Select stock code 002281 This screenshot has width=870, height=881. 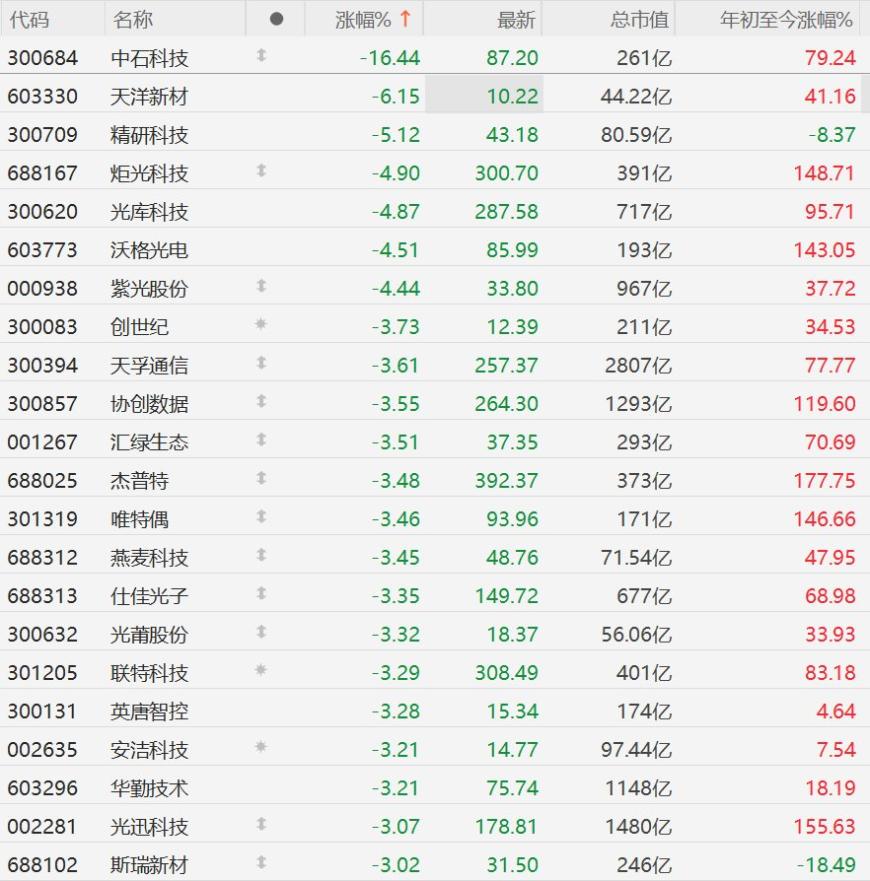(43, 826)
